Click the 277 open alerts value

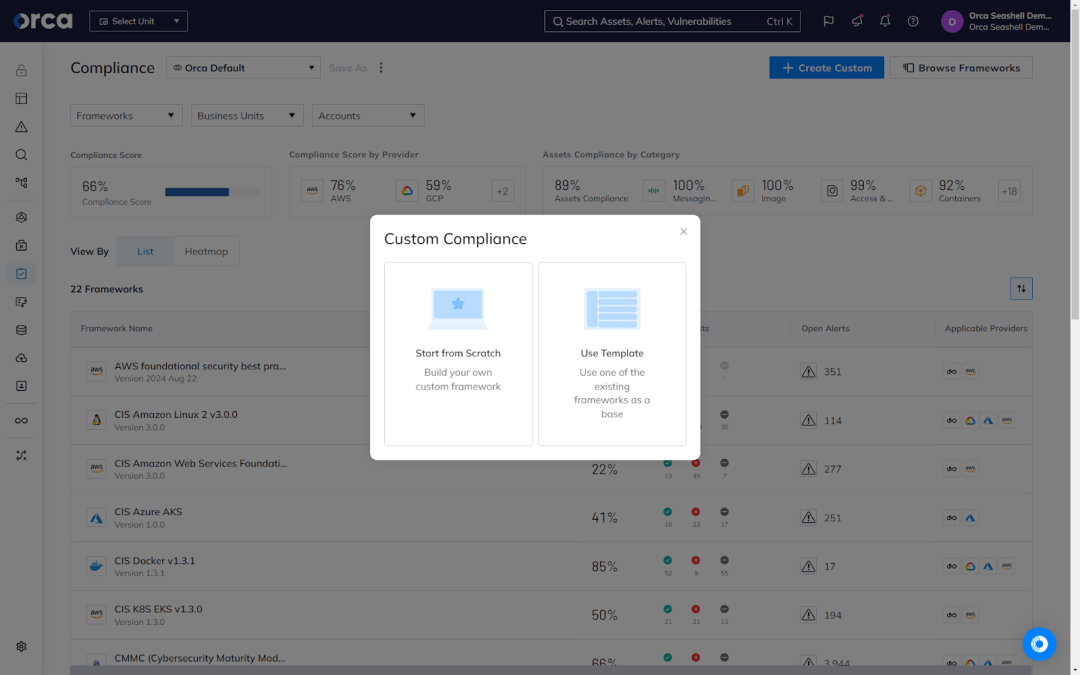point(833,469)
